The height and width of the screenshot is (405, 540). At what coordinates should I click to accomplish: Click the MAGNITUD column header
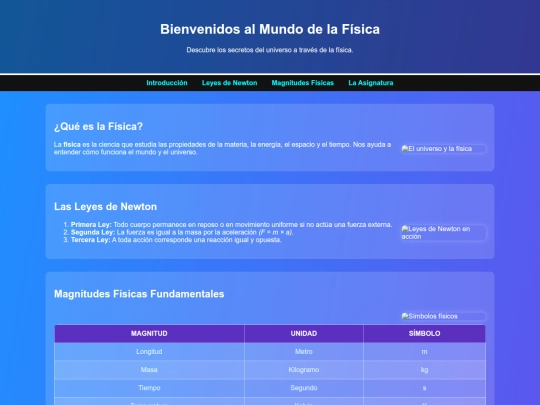(x=149, y=333)
